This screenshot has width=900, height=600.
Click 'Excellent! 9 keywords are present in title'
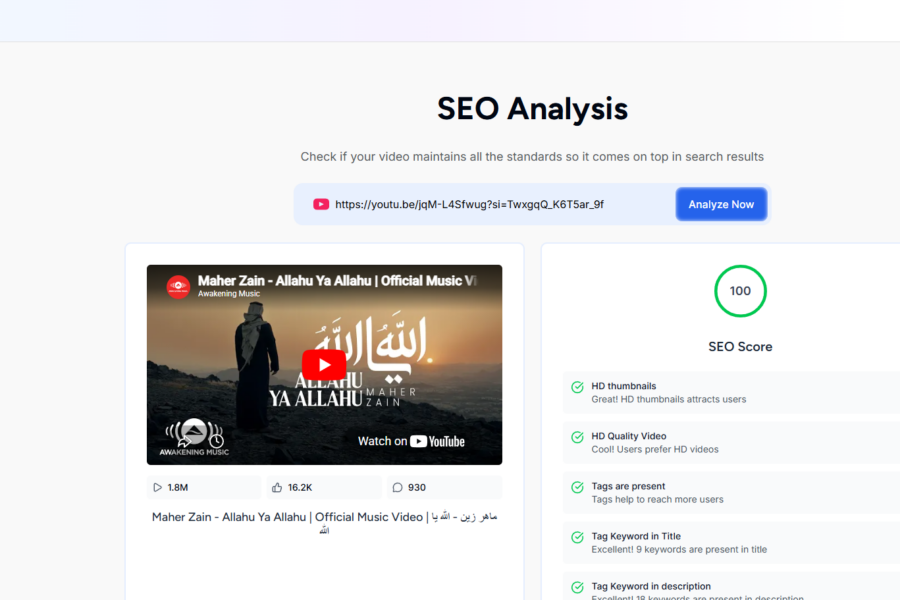coord(679,549)
